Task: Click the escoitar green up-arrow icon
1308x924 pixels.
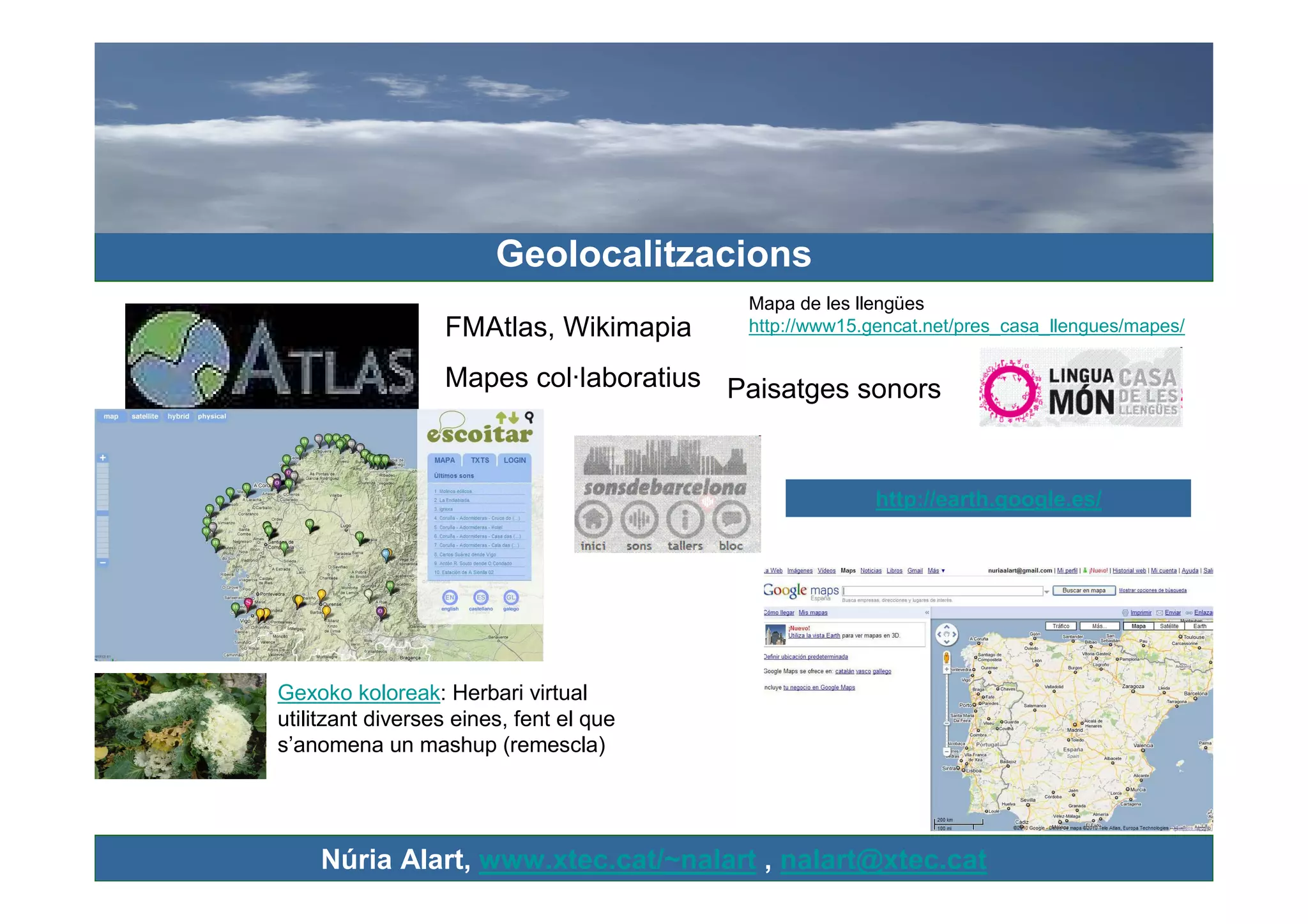Action: (502, 418)
